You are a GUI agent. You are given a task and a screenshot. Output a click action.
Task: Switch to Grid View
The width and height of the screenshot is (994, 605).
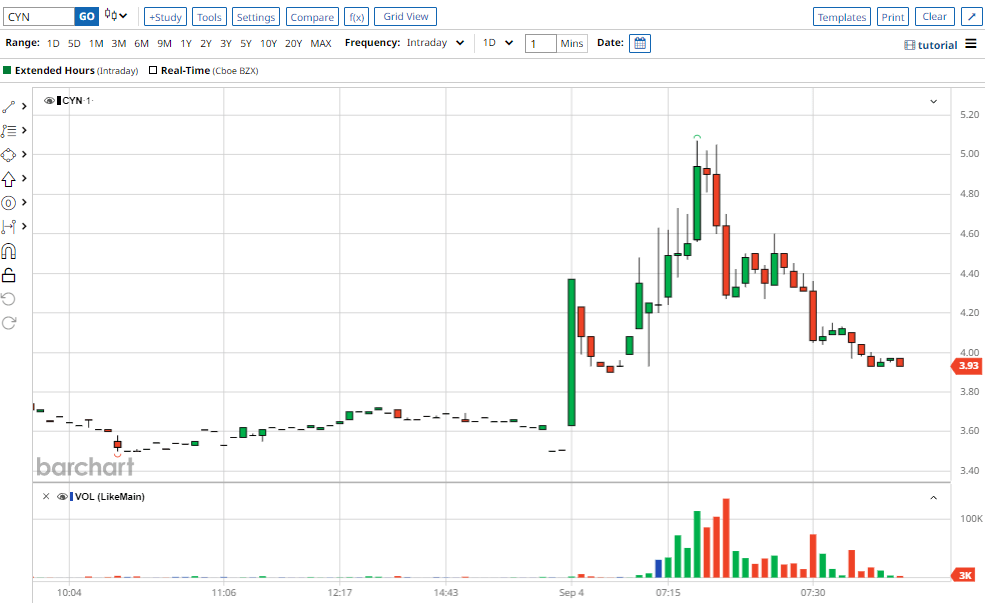[406, 16]
